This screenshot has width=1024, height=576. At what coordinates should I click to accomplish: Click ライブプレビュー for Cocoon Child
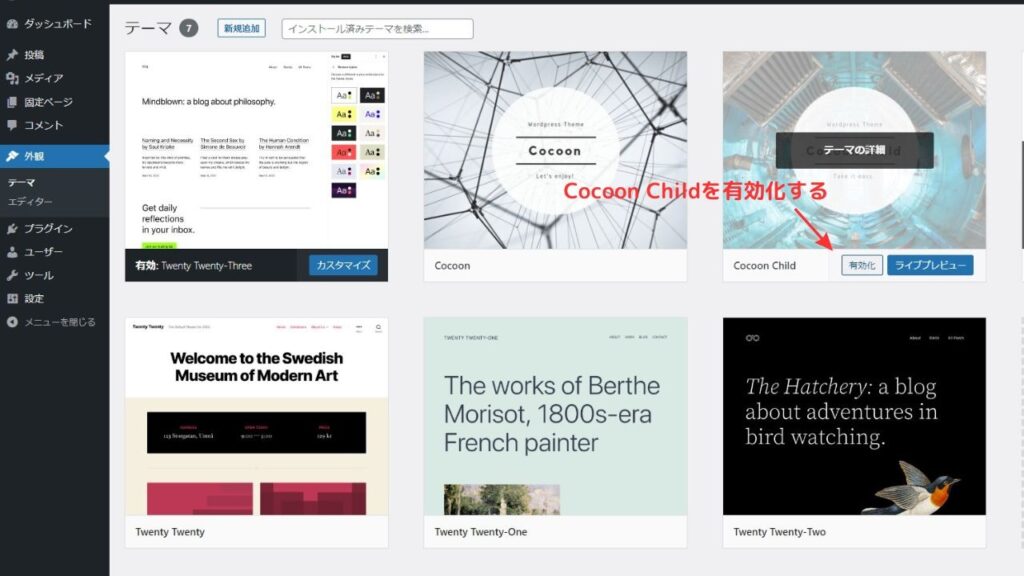click(930, 265)
